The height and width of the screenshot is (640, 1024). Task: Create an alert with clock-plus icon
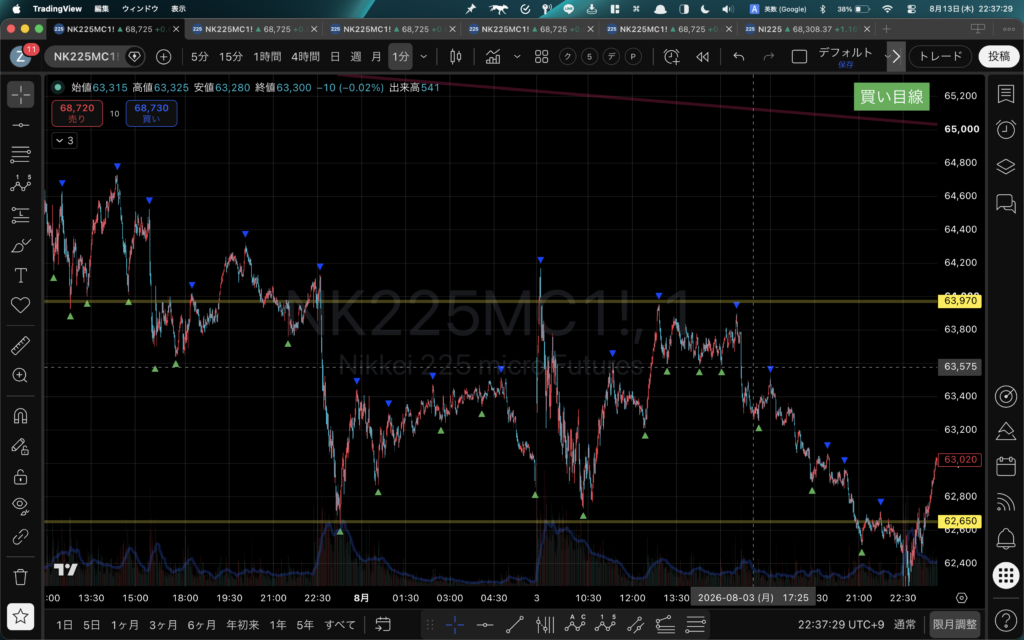(x=671, y=57)
